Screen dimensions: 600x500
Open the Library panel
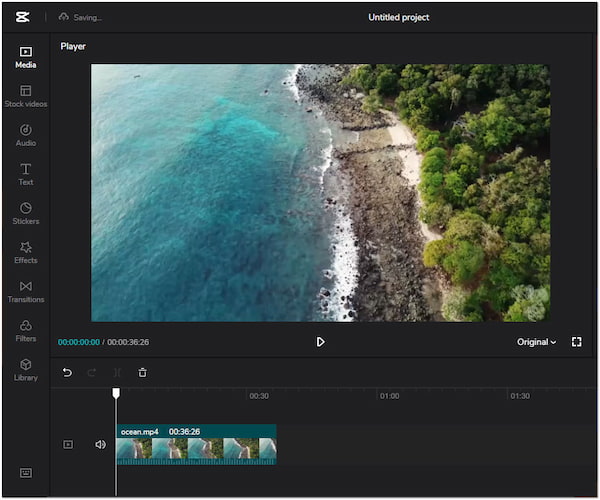pos(25,369)
